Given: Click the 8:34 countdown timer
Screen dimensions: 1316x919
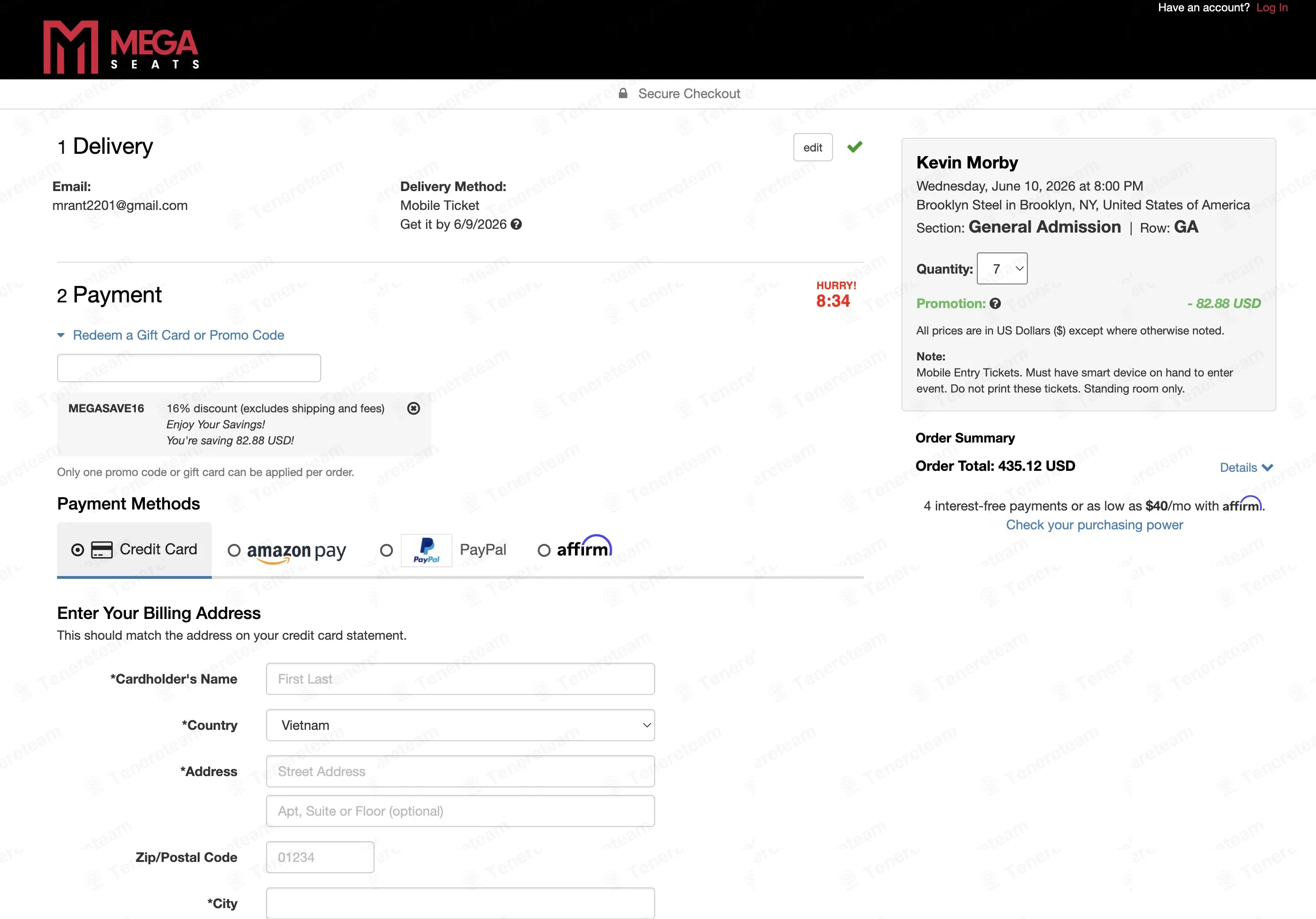Looking at the screenshot, I should pyautogui.click(x=833, y=301).
